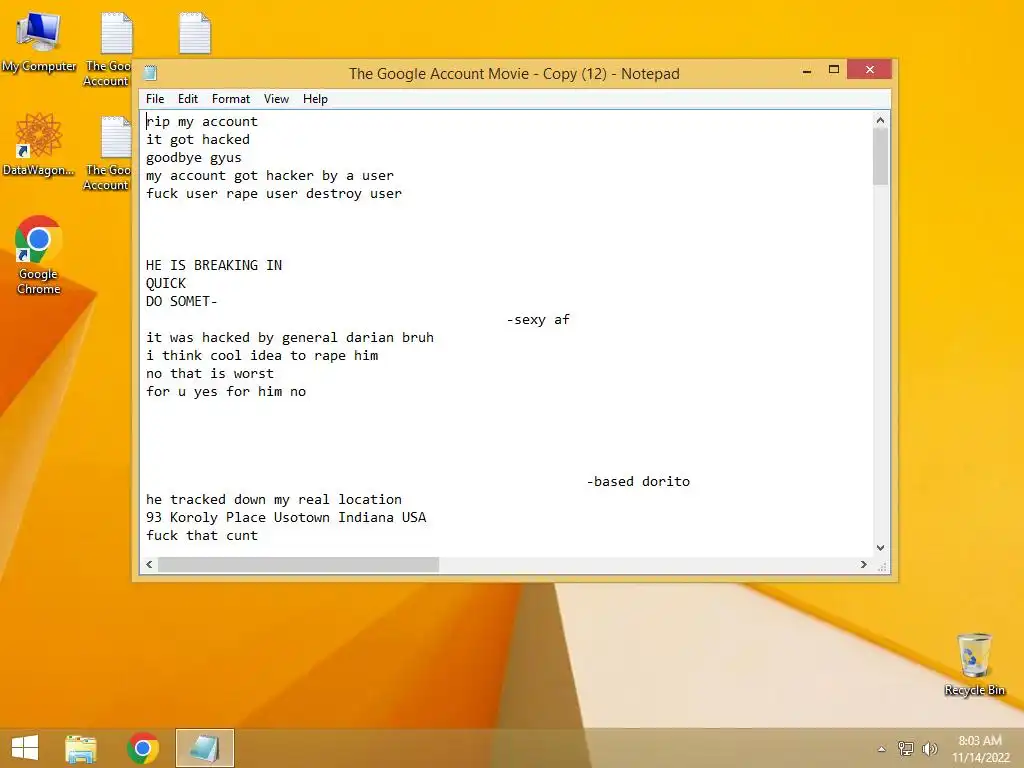The image size is (1024, 768).
Task: Click the line 'rip my account'
Action: (x=202, y=121)
